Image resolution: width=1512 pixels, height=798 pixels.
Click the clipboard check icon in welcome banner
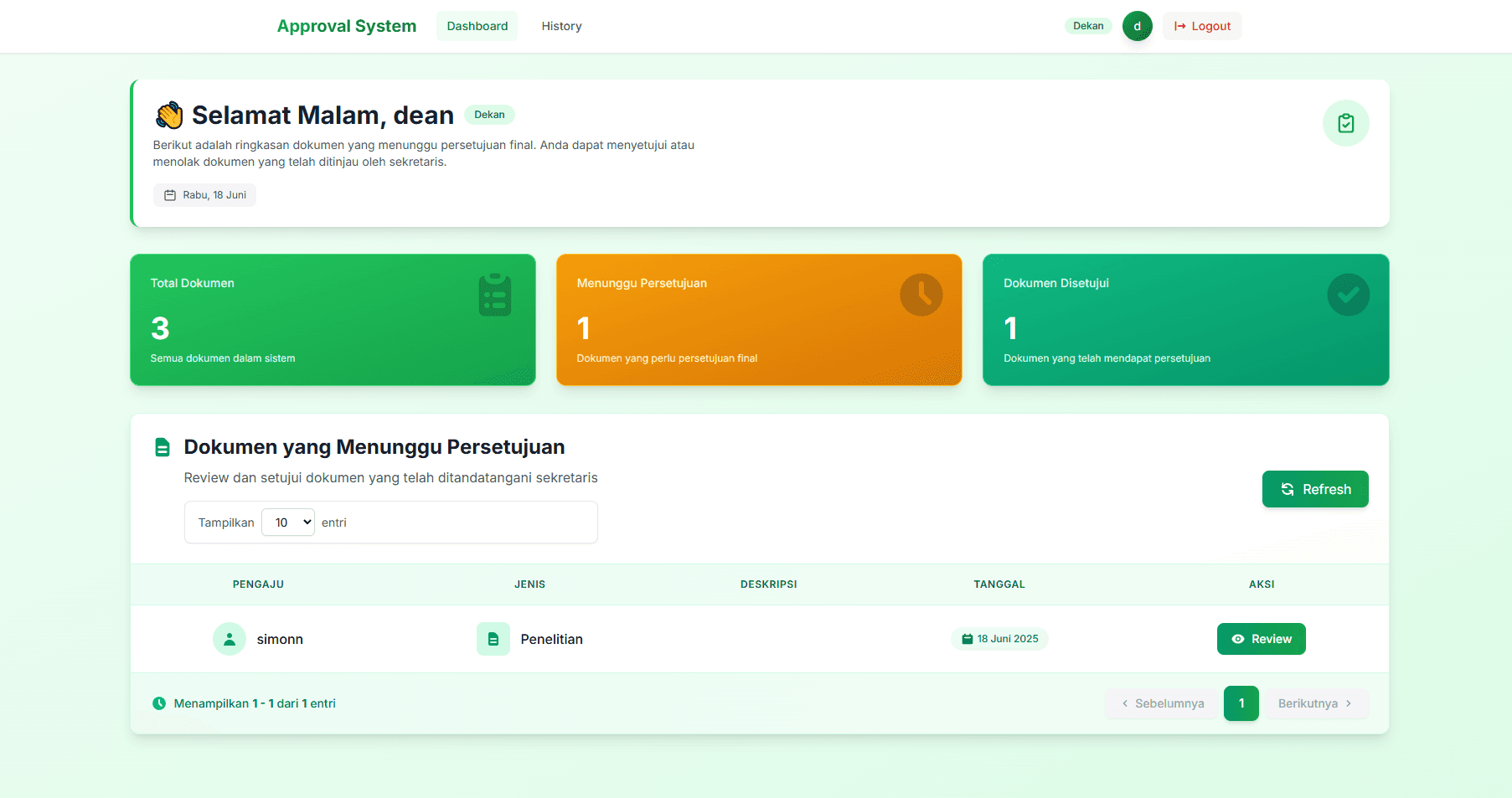(x=1345, y=123)
